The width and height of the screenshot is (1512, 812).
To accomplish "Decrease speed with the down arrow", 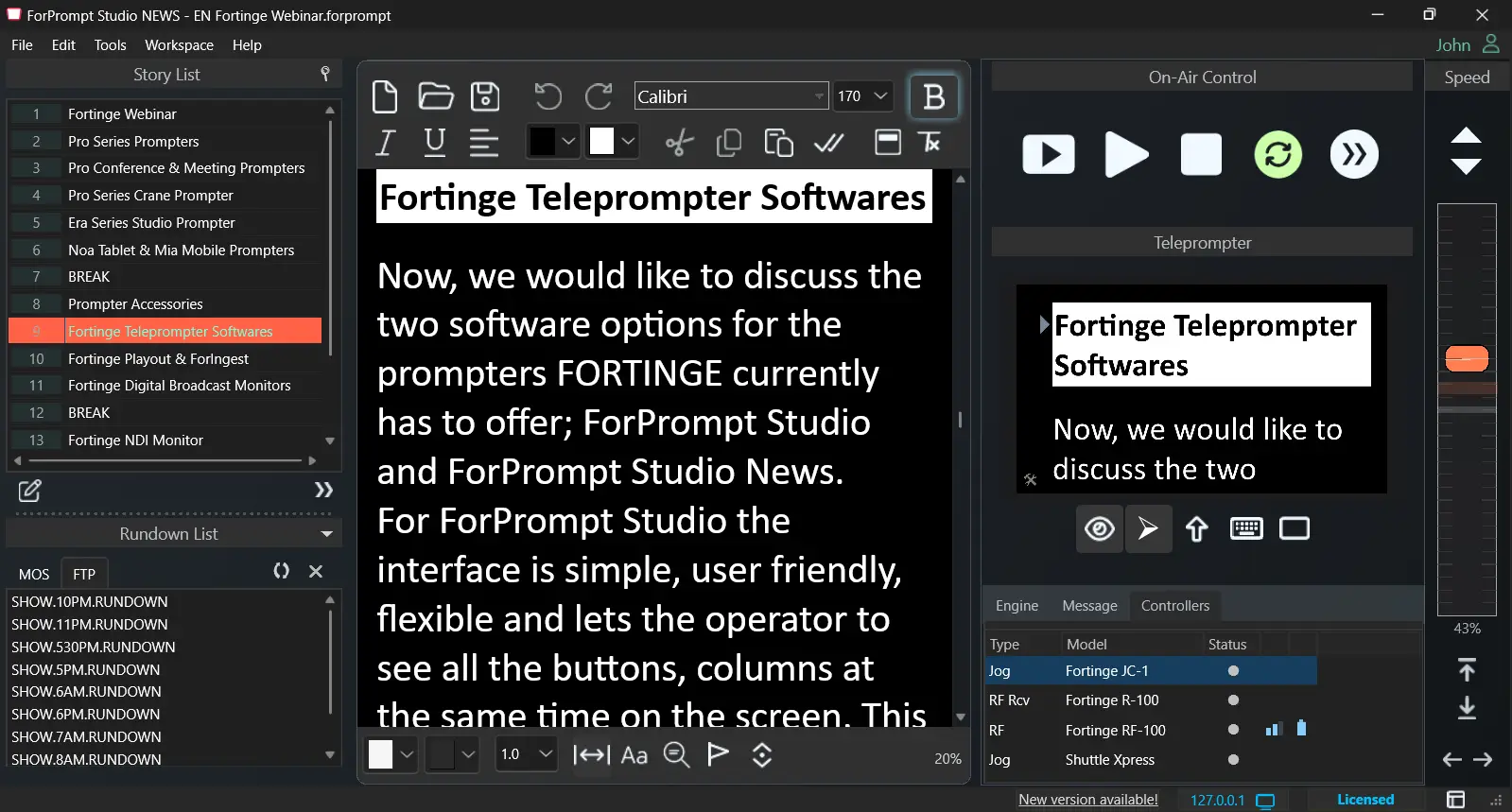I will pyautogui.click(x=1466, y=166).
